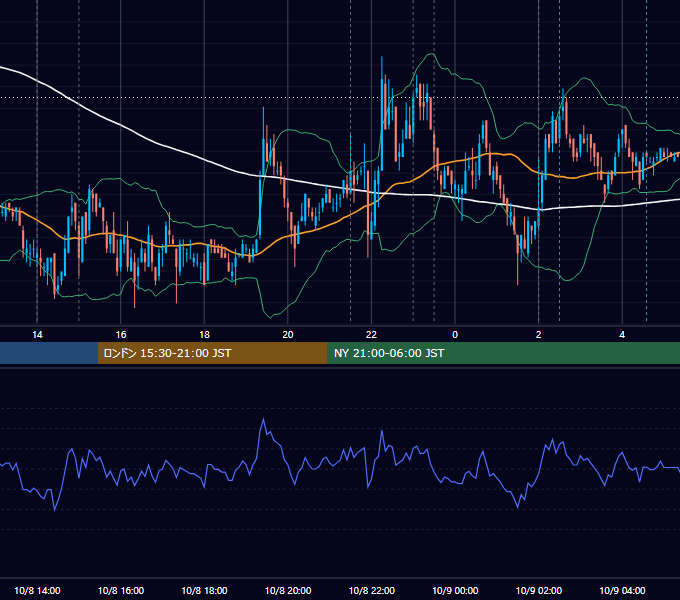Click the 10/8 16:00 time label

click(x=121, y=590)
